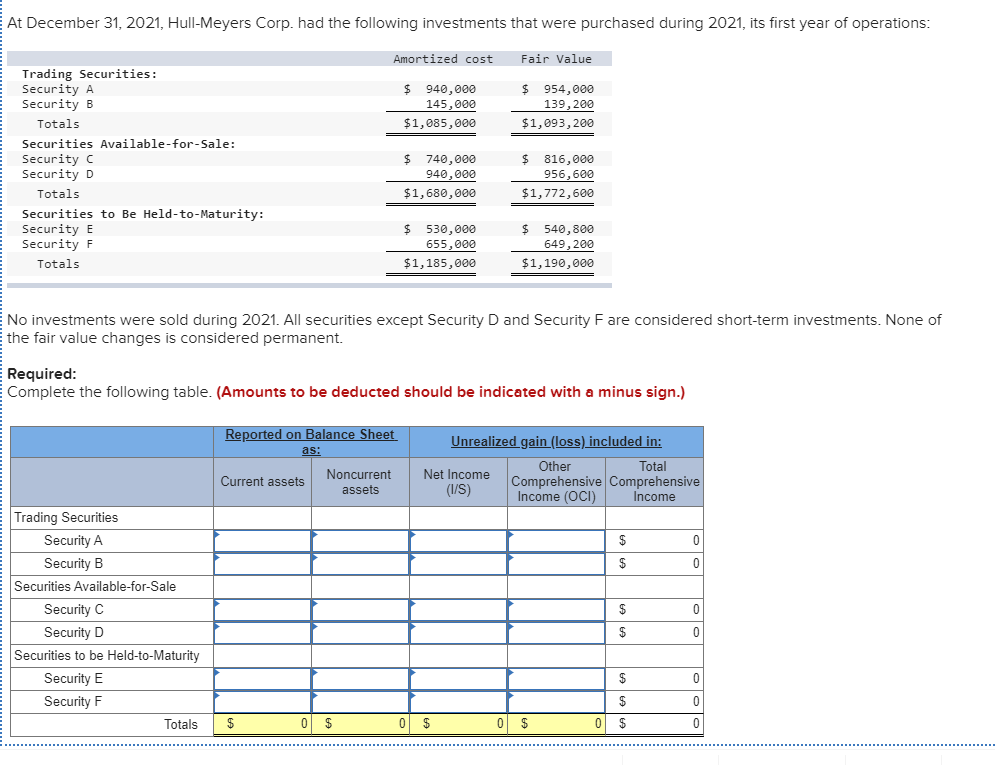The width and height of the screenshot is (995, 765).
Task: Click the 'Trading Securities' answer table row label
Action: click(x=66, y=518)
